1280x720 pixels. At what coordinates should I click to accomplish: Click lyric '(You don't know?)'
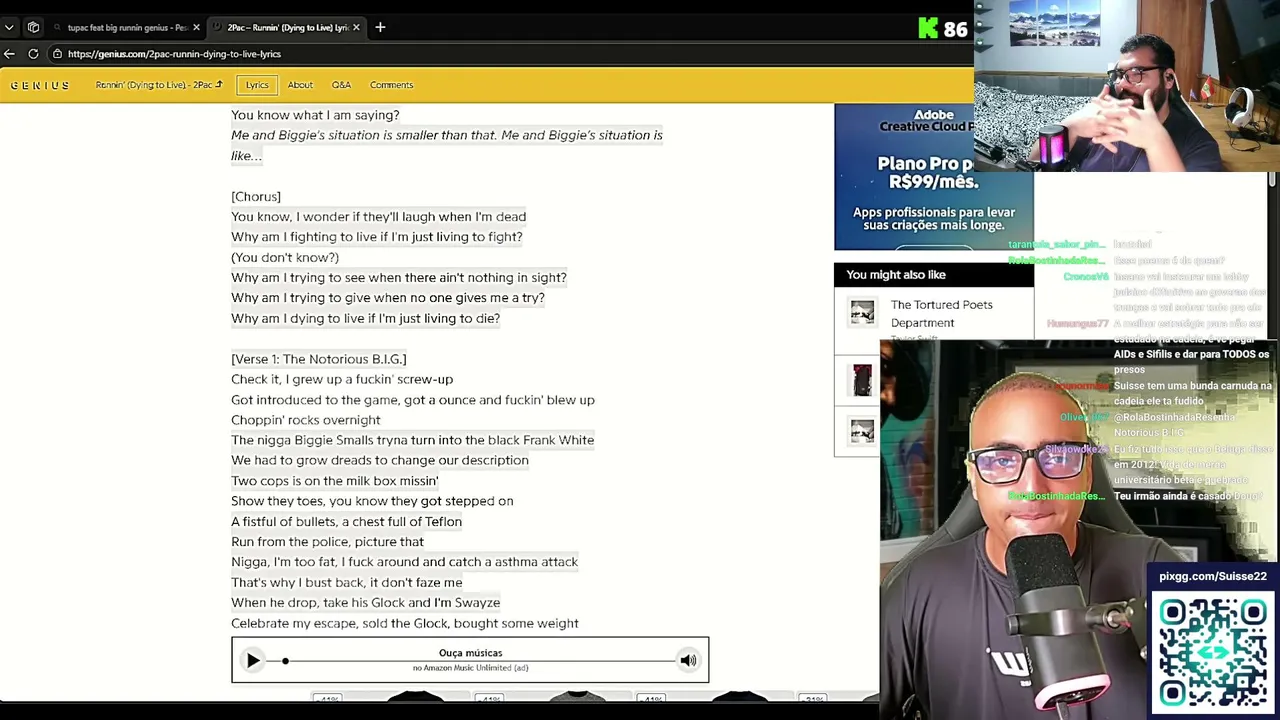(285, 258)
